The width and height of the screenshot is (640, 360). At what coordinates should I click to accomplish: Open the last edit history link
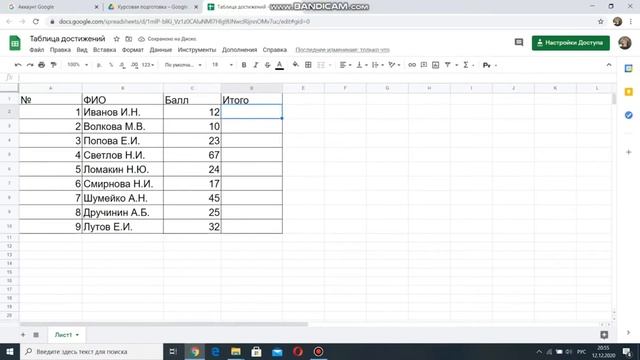pos(342,50)
